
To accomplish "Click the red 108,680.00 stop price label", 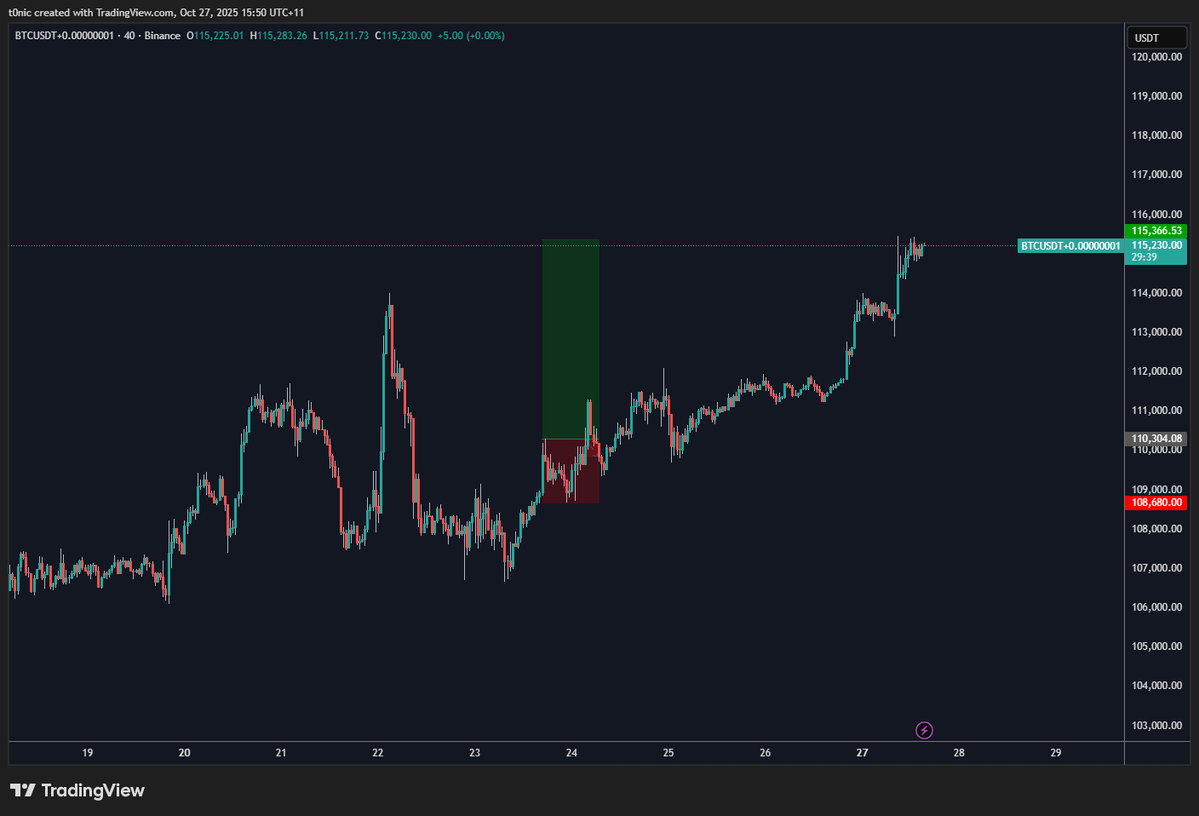I will pyautogui.click(x=1156, y=502).
